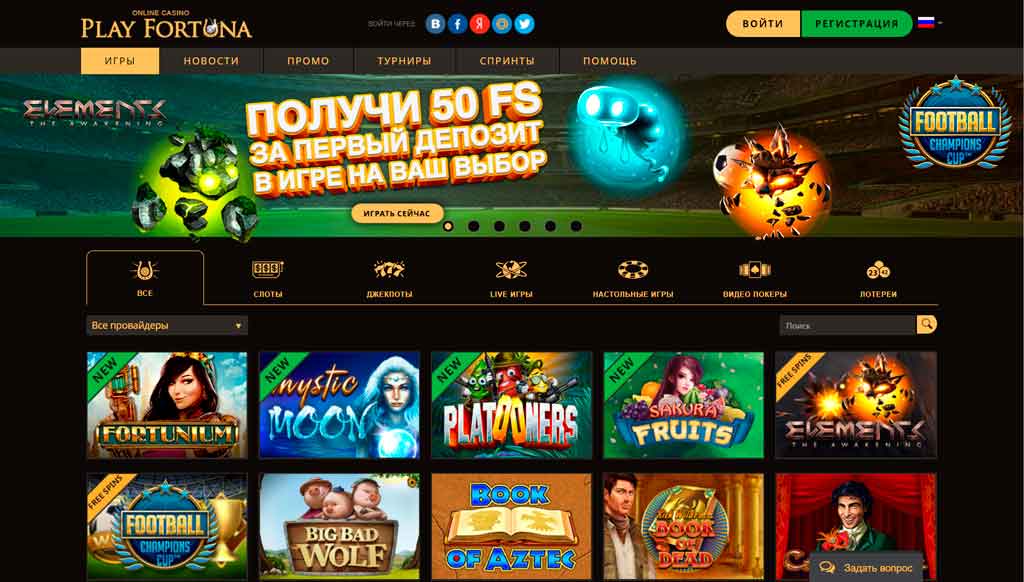Sign in using the Yandex icon
Screen dimensions: 1024x582
tap(480, 24)
